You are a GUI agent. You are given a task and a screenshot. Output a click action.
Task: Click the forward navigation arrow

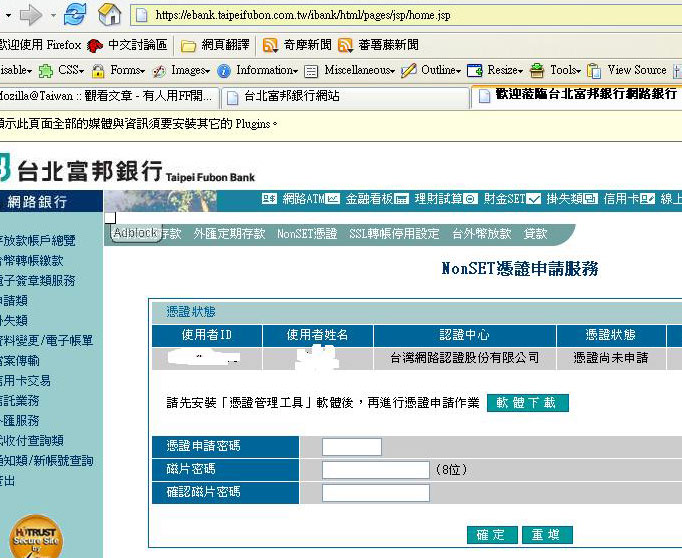coord(29,15)
